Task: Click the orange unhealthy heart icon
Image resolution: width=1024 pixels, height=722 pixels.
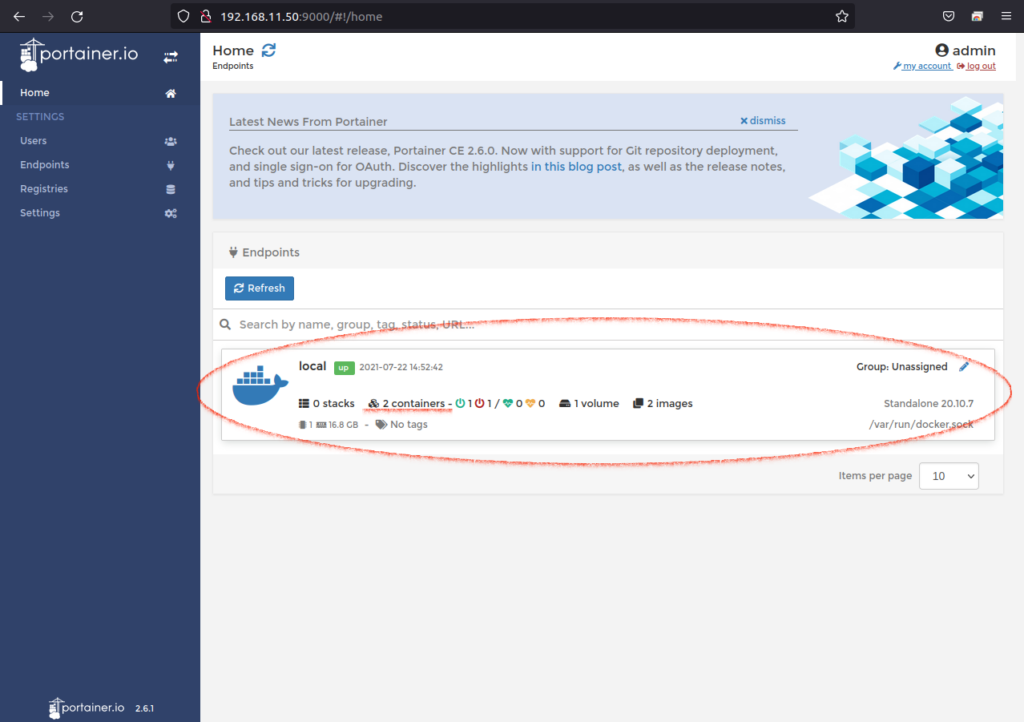Action: [x=530, y=403]
